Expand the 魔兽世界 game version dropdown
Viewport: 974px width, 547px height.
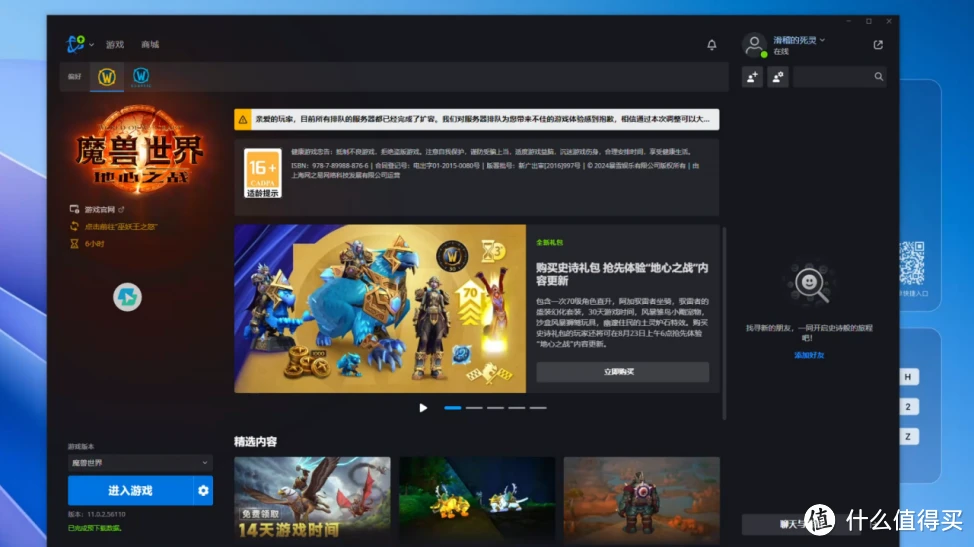(x=140, y=463)
